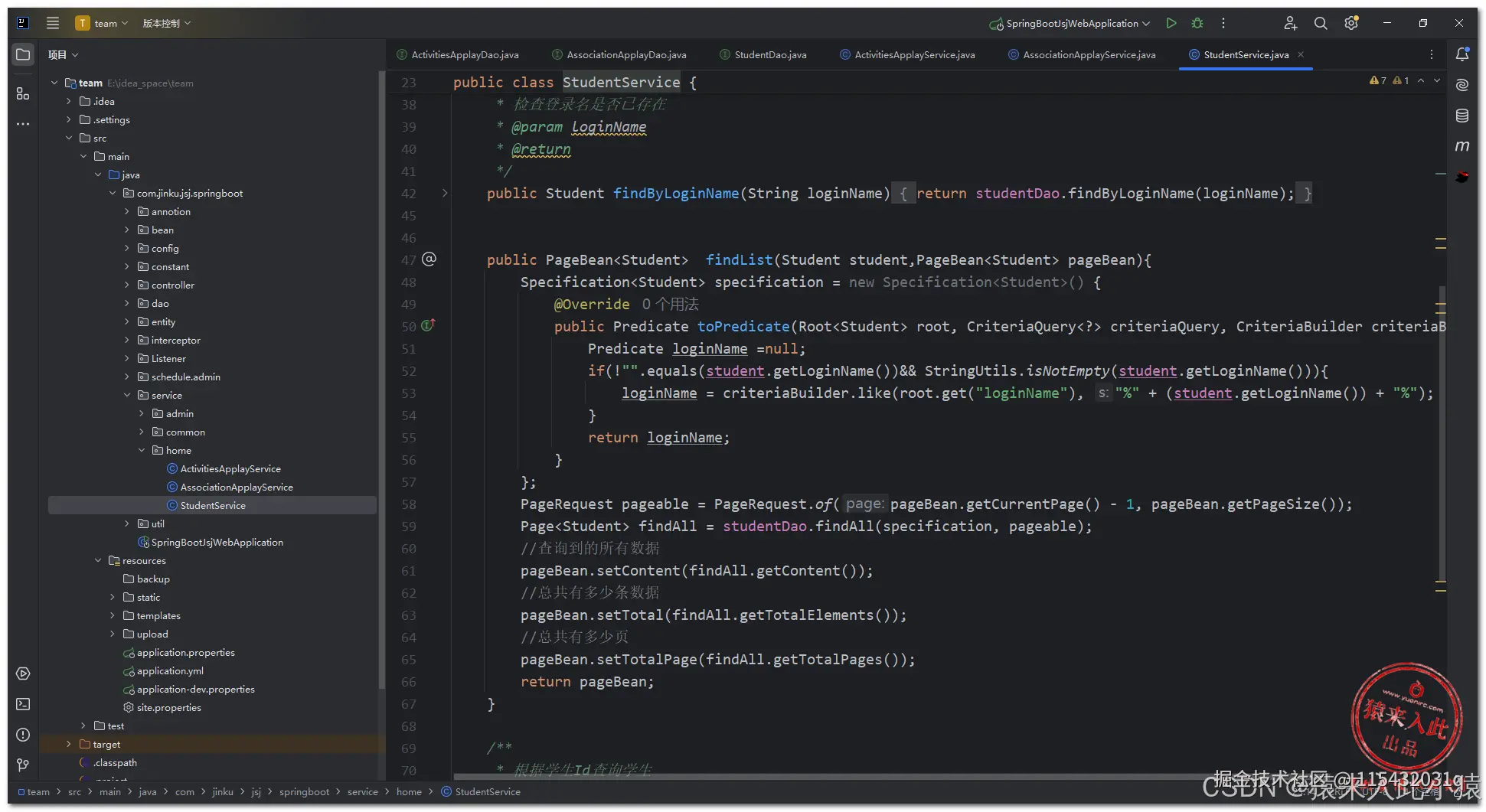Viewport: 1486px width, 812px height.
Task: Open the team project dropdown
Action: click(102, 23)
